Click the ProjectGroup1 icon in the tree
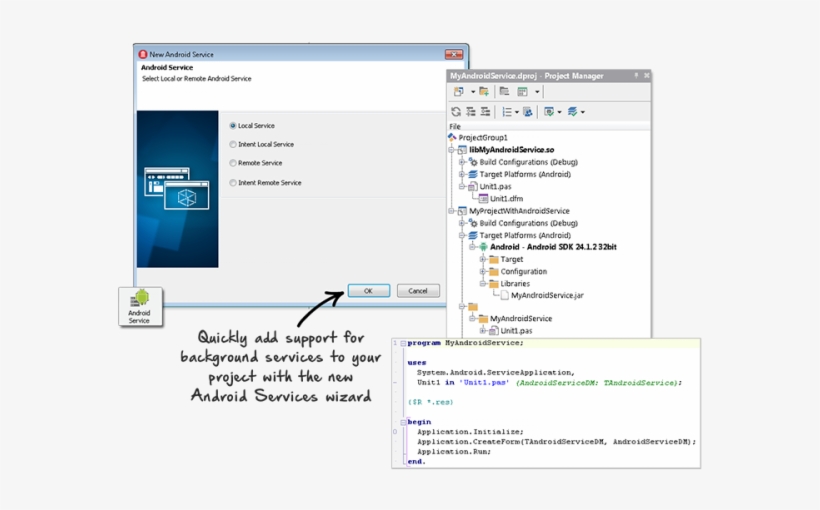 pos(452,137)
